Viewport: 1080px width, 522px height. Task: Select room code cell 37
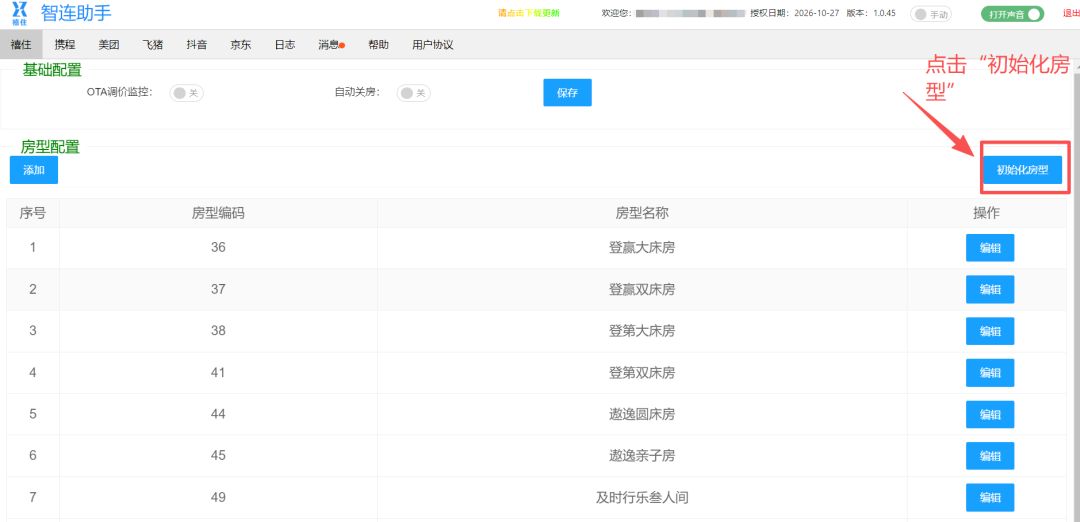click(x=218, y=289)
